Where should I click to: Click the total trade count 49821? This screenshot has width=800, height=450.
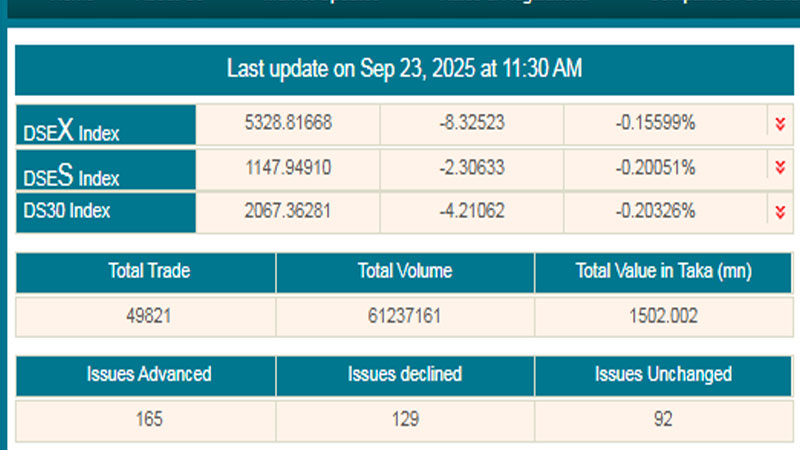pos(147,316)
